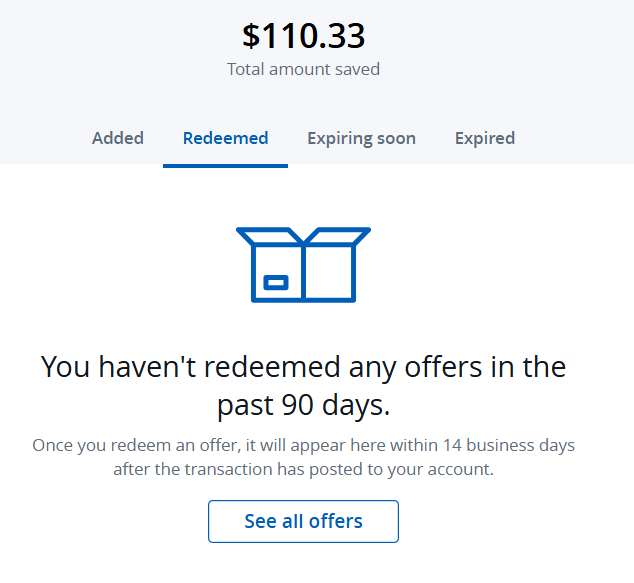Switch to the Expiring soon tab

(x=361, y=138)
